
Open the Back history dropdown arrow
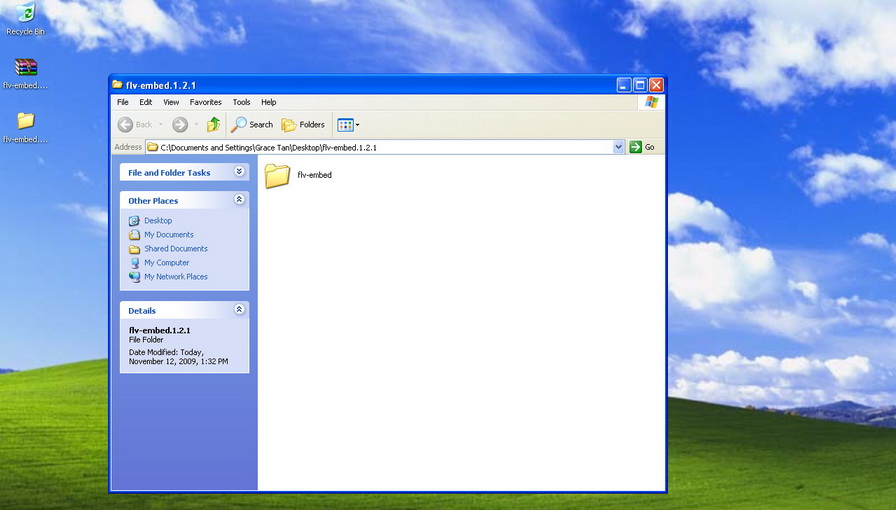coord(161,125)
